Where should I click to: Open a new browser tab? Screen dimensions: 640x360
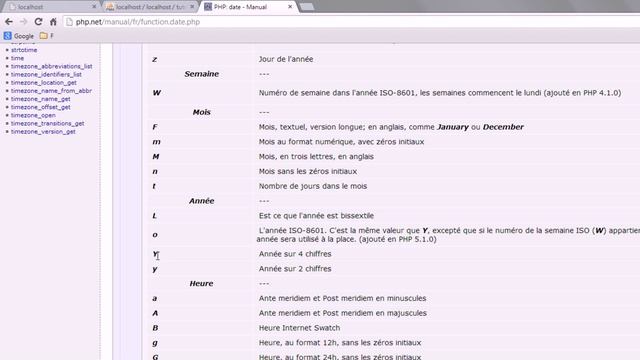click(x=307, y=7)
